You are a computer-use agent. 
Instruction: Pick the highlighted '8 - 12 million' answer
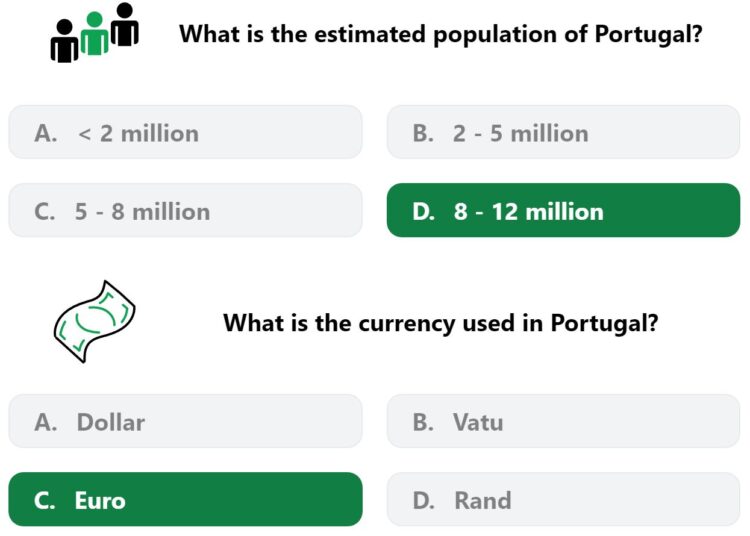tap(563, 210)
